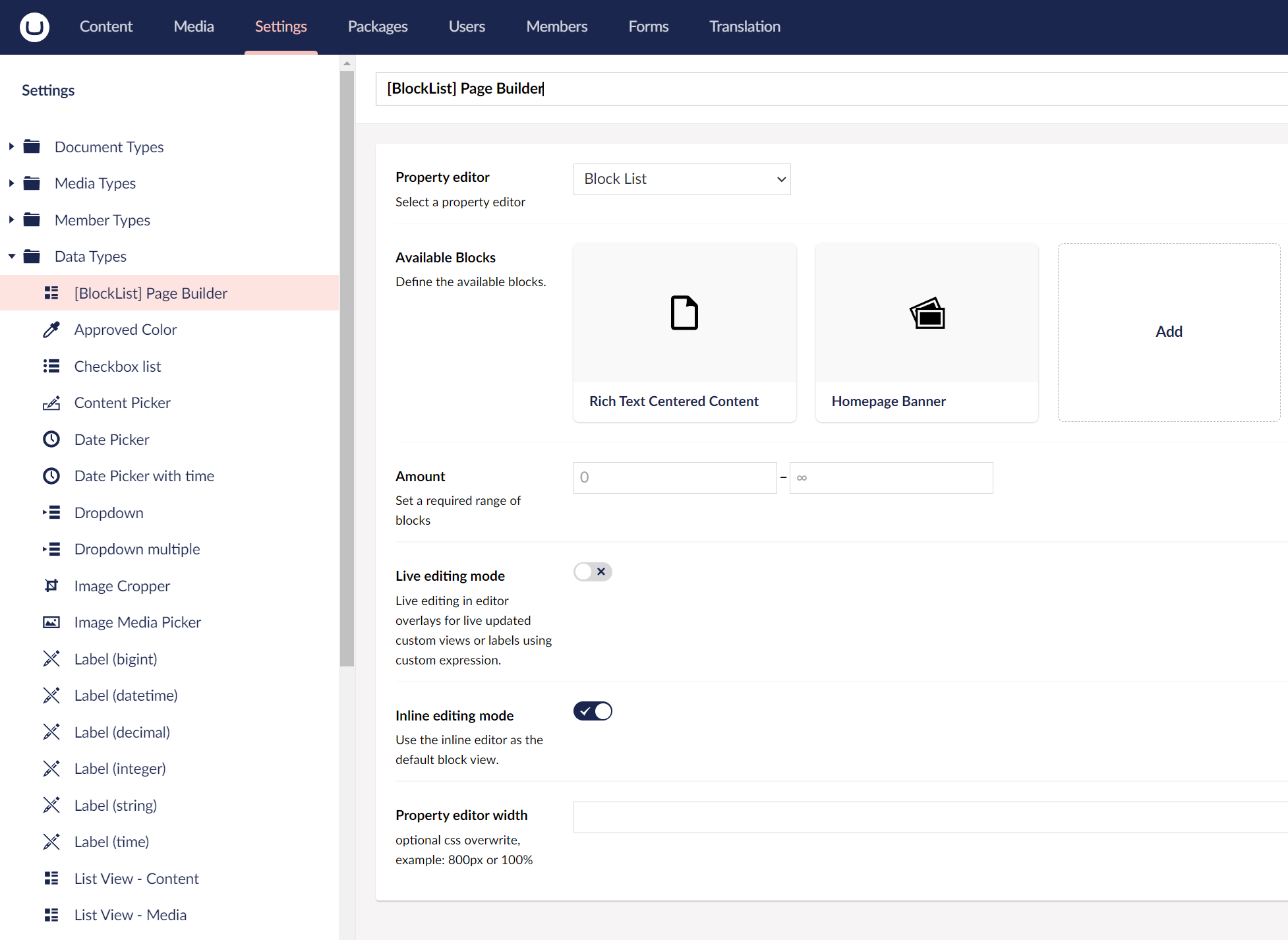Go to the Users section
Screen dimensions: 1288x940
[467, 26]
